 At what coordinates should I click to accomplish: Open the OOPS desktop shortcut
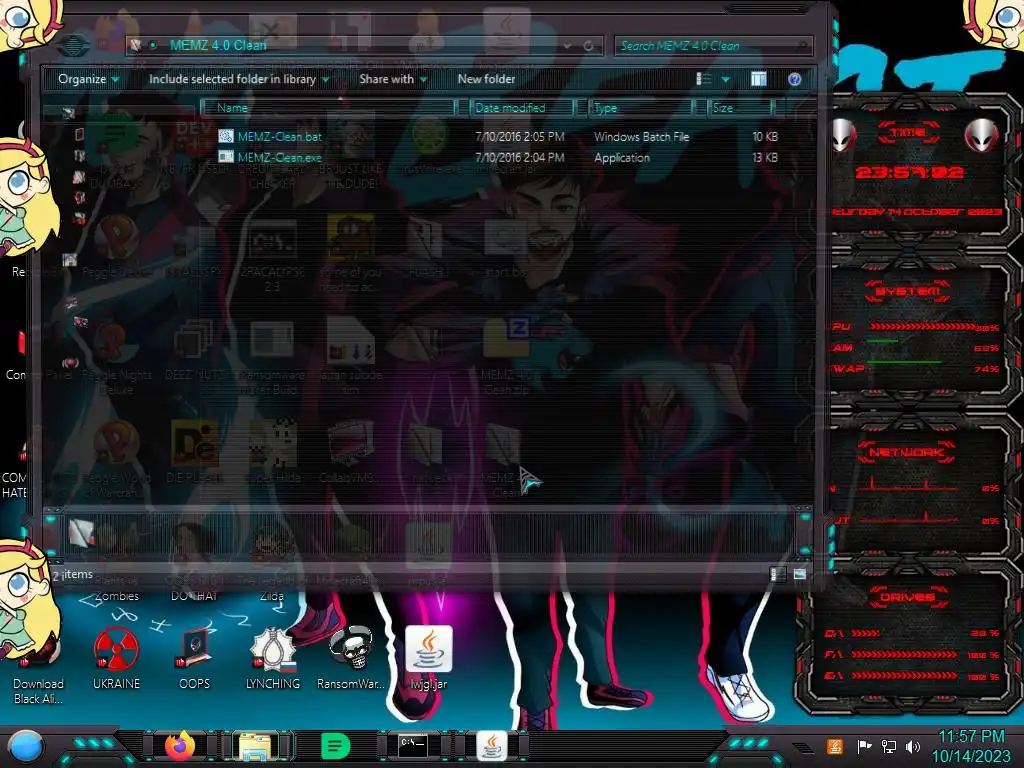tap(194, 658)
